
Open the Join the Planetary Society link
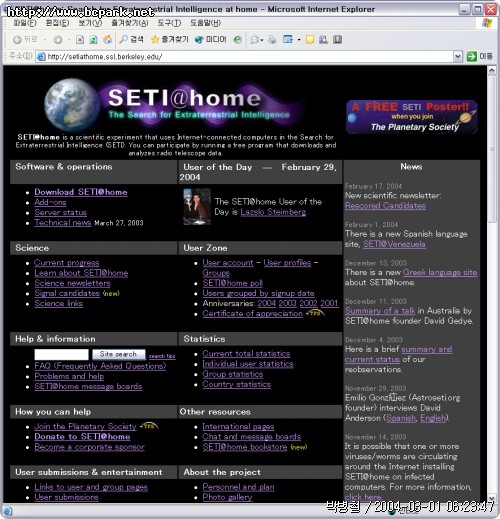click(x=85, y=426)
